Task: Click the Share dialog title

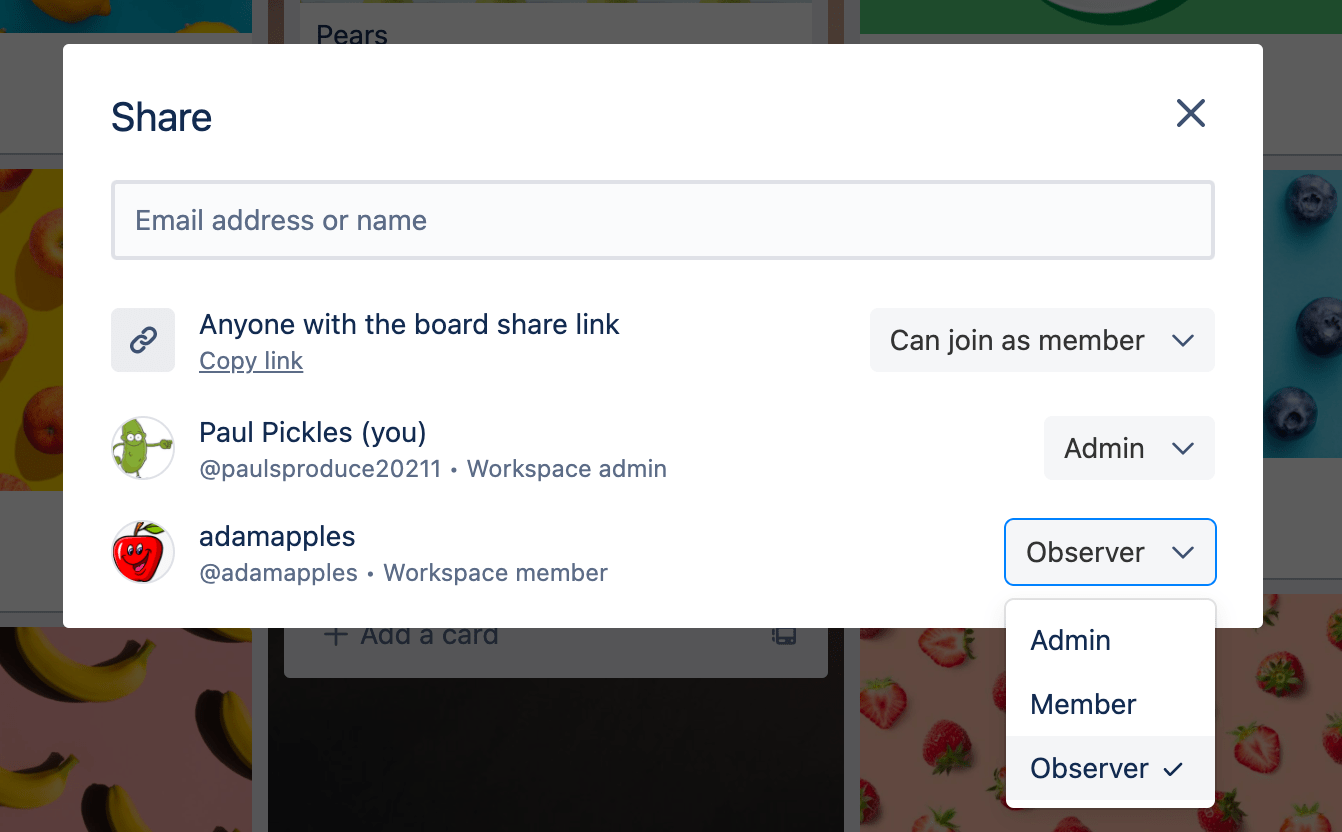Action: [x=161, y=117]
